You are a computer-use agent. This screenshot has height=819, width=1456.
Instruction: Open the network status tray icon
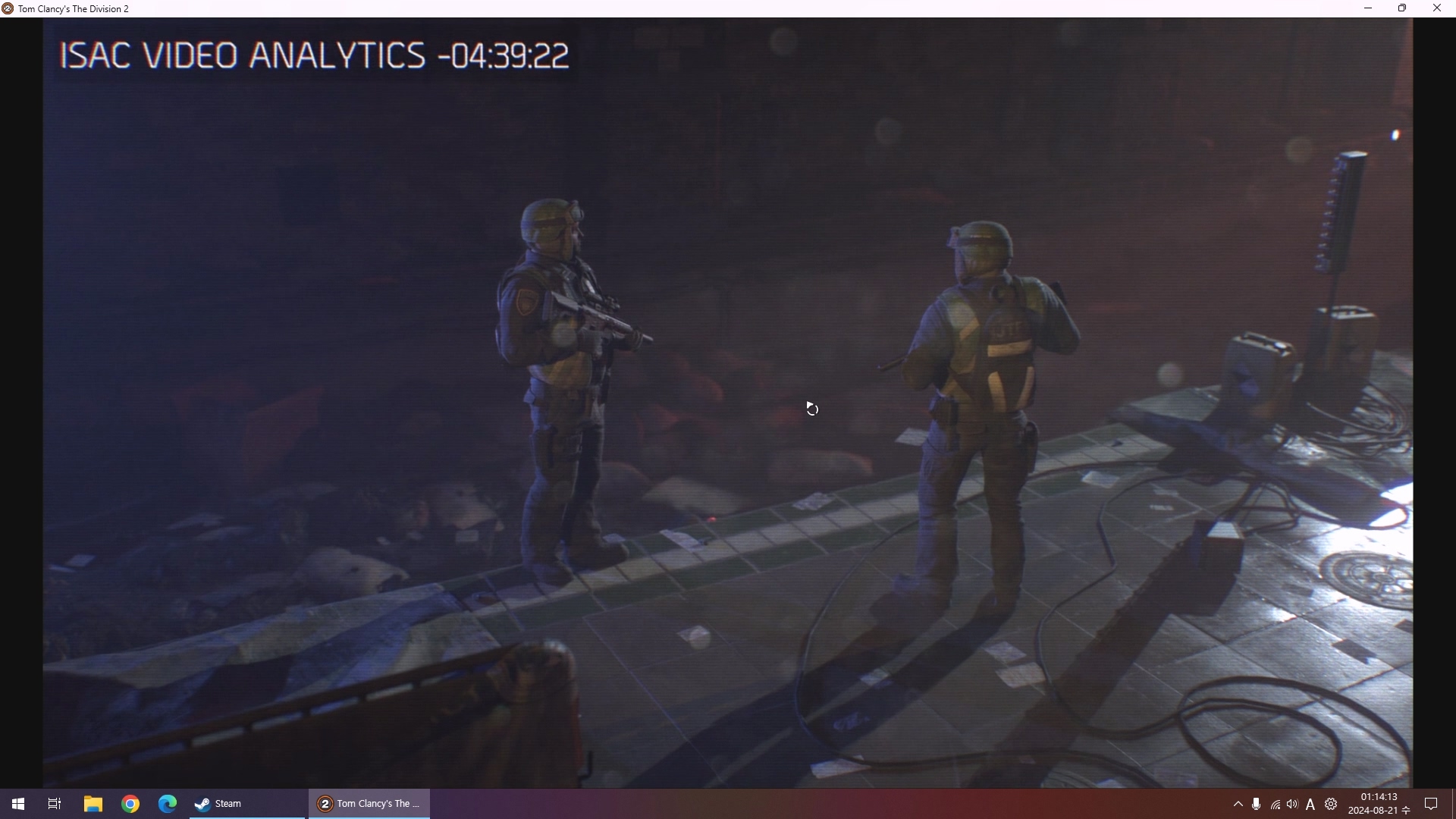(1276, 804)
